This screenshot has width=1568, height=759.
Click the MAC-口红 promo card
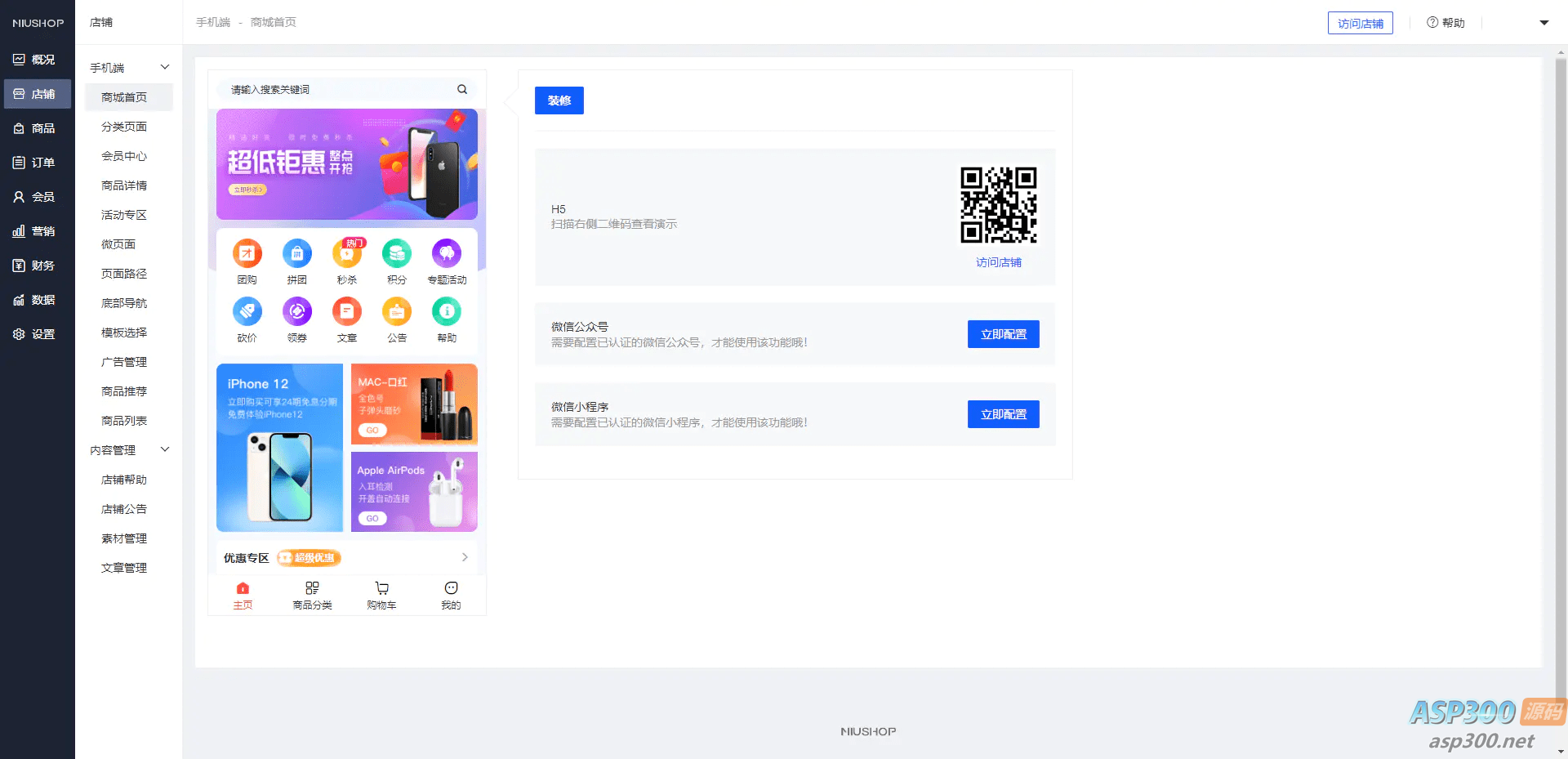(414, 404)
